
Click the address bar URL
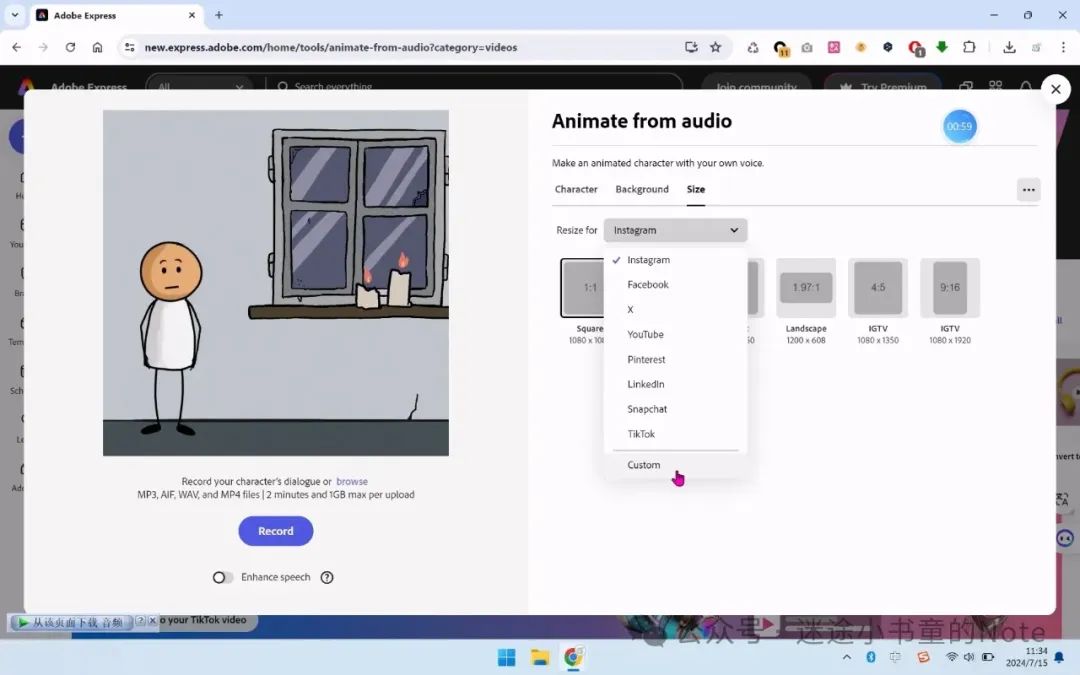331,48
